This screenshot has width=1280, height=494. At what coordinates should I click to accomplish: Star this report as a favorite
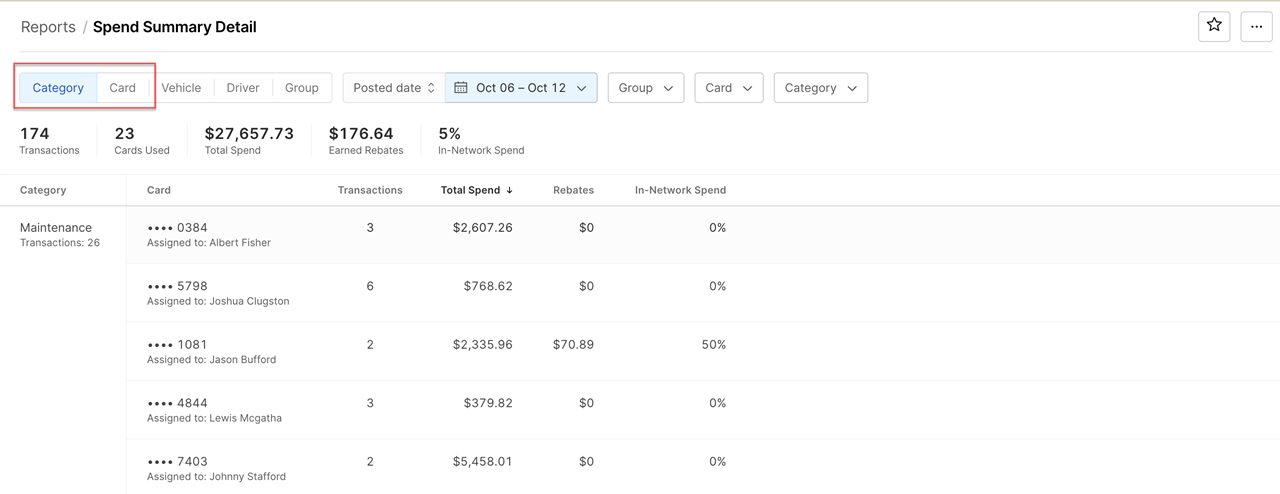pos(1214,26)
